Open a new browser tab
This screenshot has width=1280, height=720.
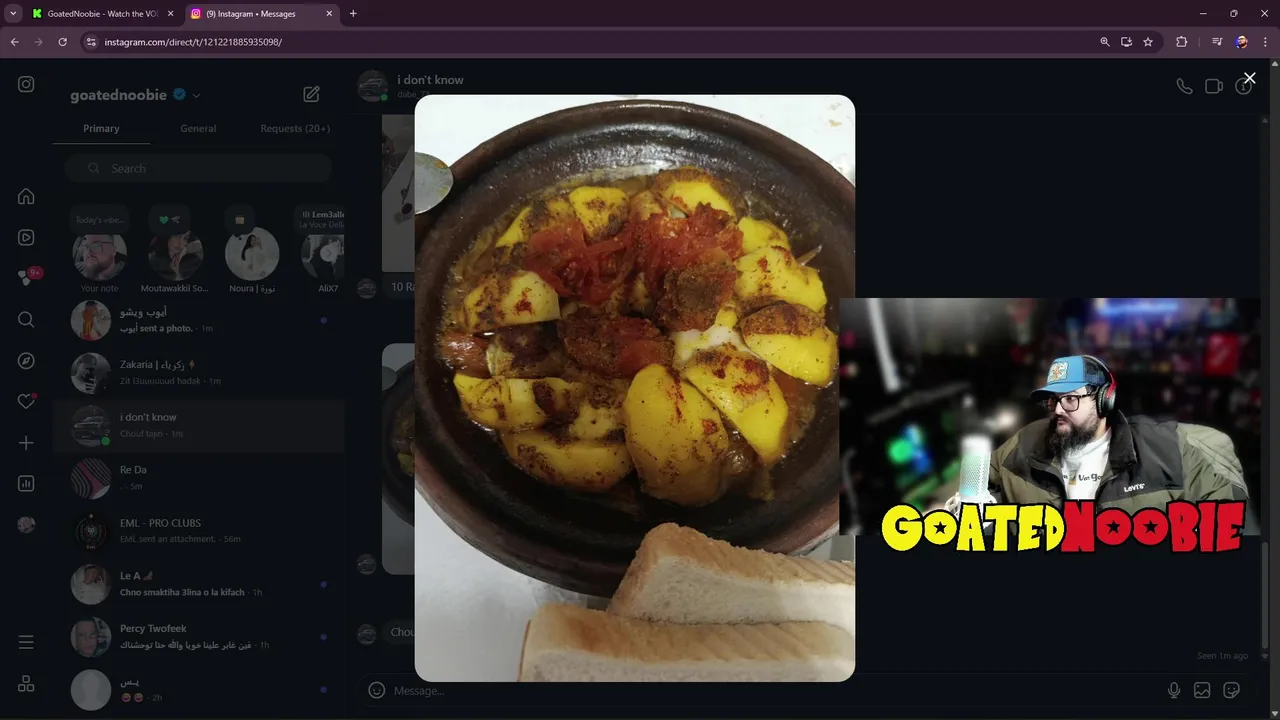[353, 14]
